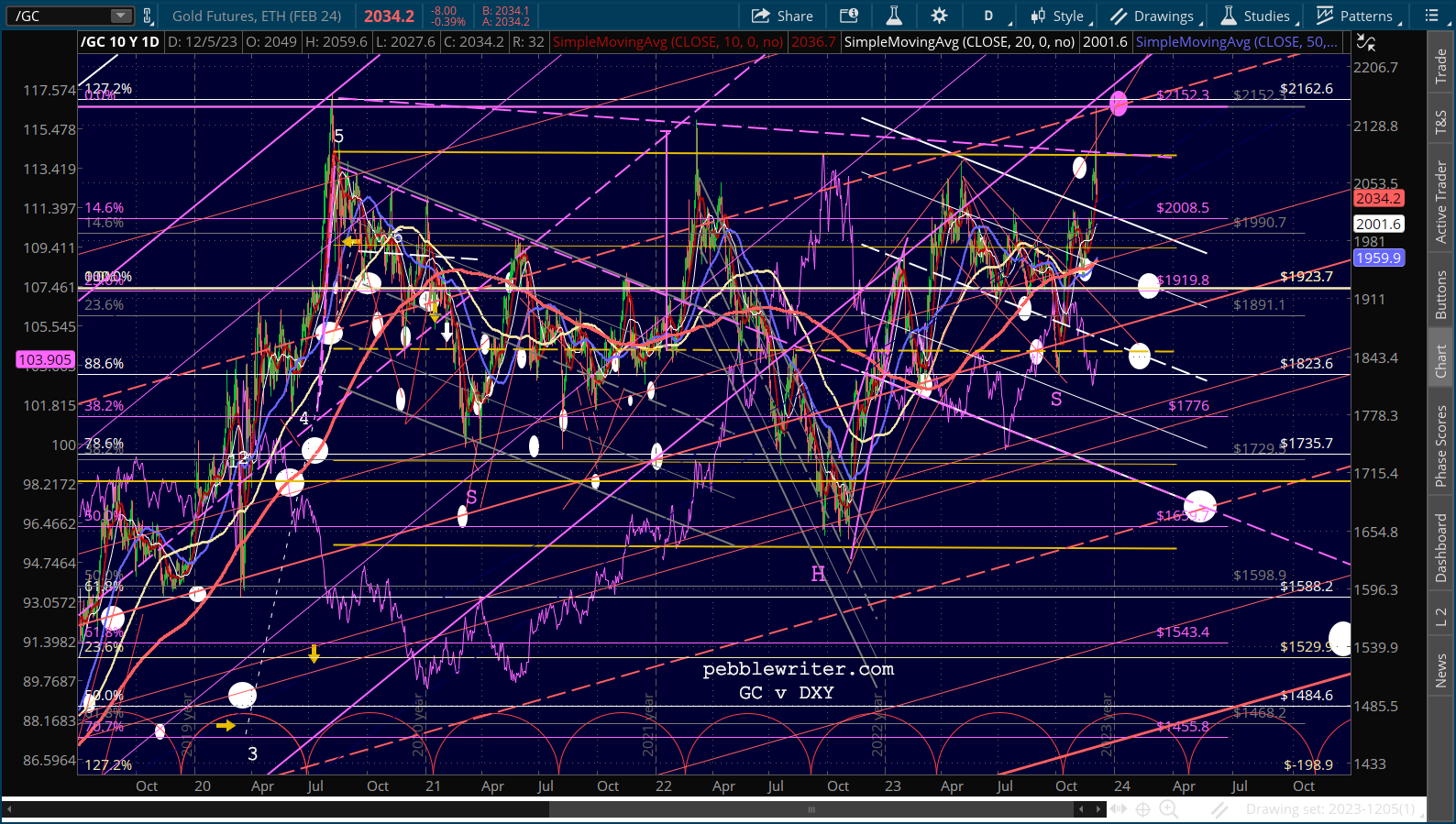Open the Style menu button
The width and height of the screenshot is (1456, 824).
[1057, 16]
